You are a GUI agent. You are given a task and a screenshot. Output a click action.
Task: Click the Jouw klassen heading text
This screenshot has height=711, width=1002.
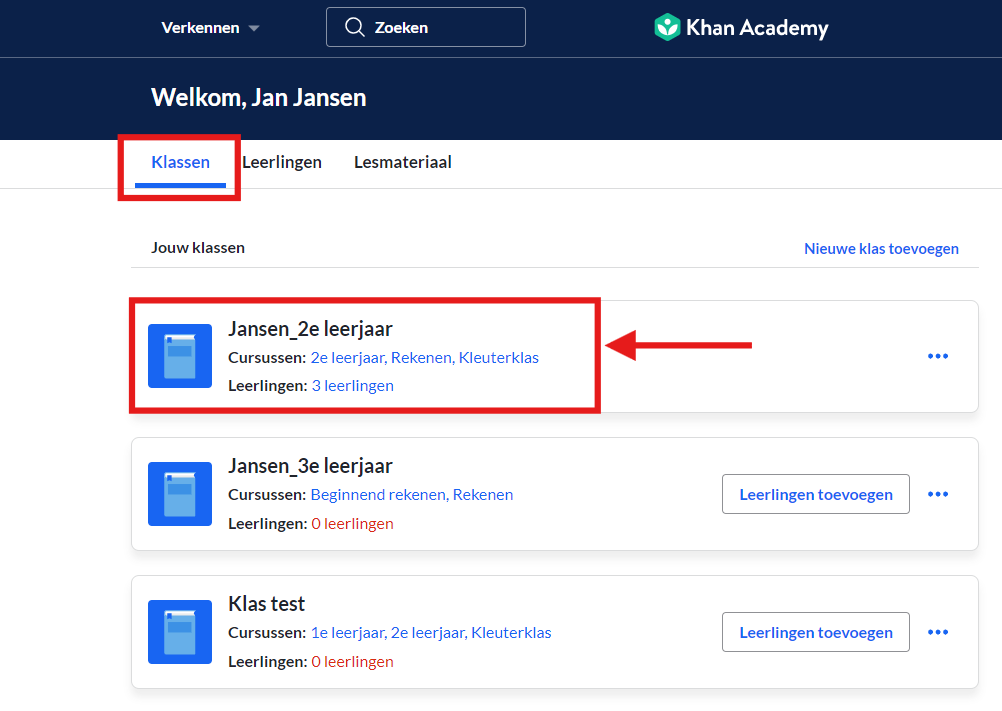point(197,248)
